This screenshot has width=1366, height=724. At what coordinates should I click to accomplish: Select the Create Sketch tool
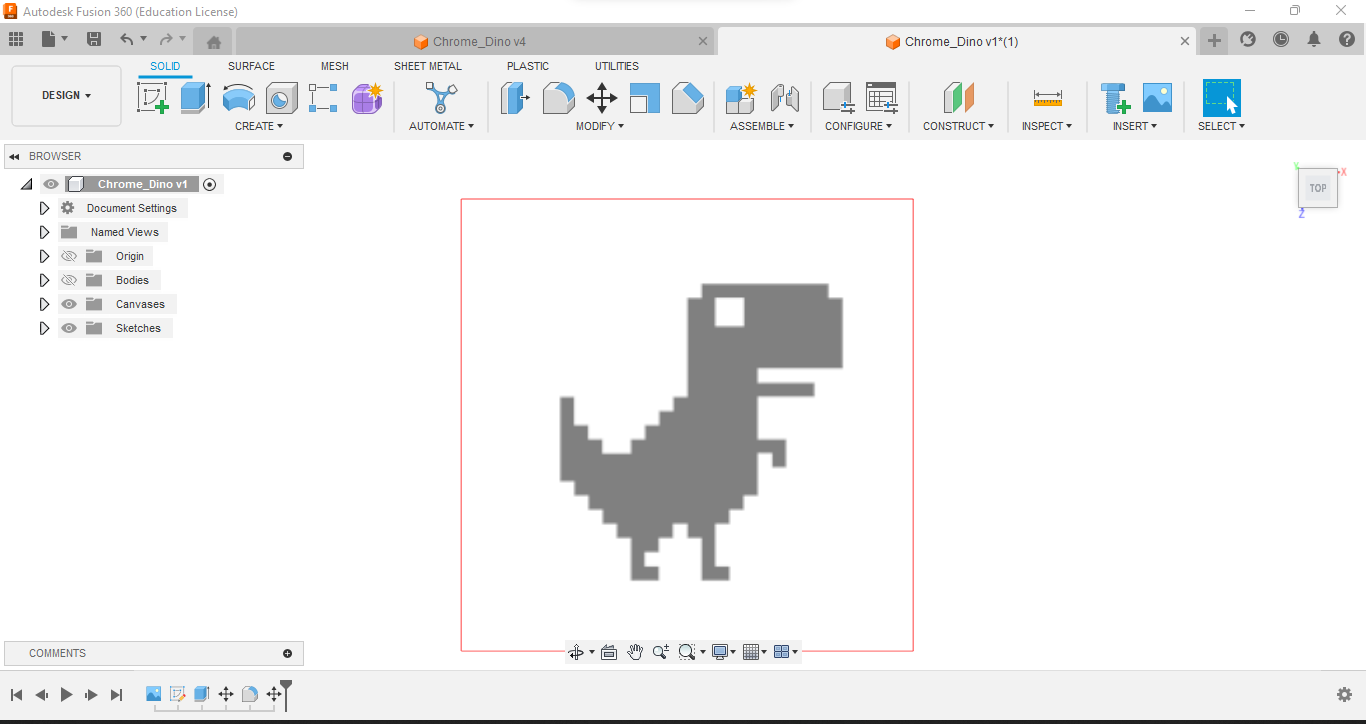point(152,98)
